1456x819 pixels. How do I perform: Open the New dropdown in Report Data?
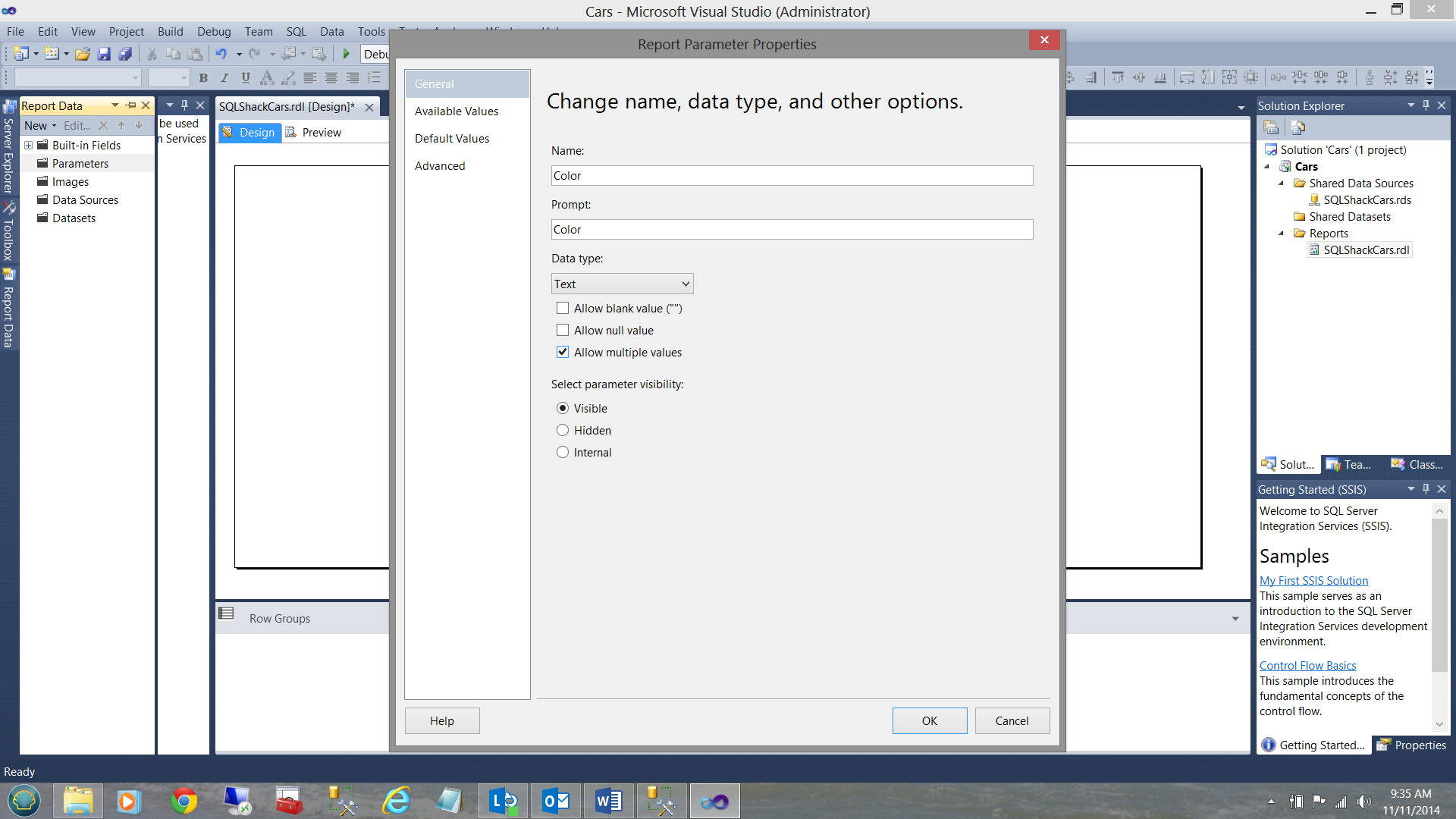(x=40, y=126)
